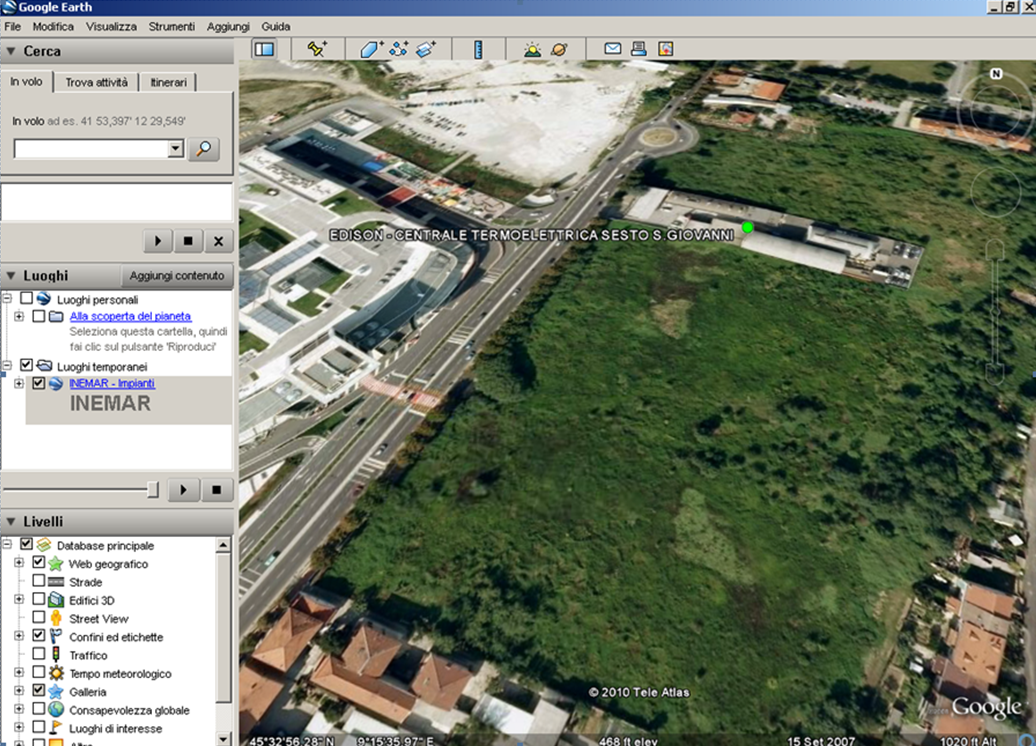Enable the Strade layer checkbox

39,581
